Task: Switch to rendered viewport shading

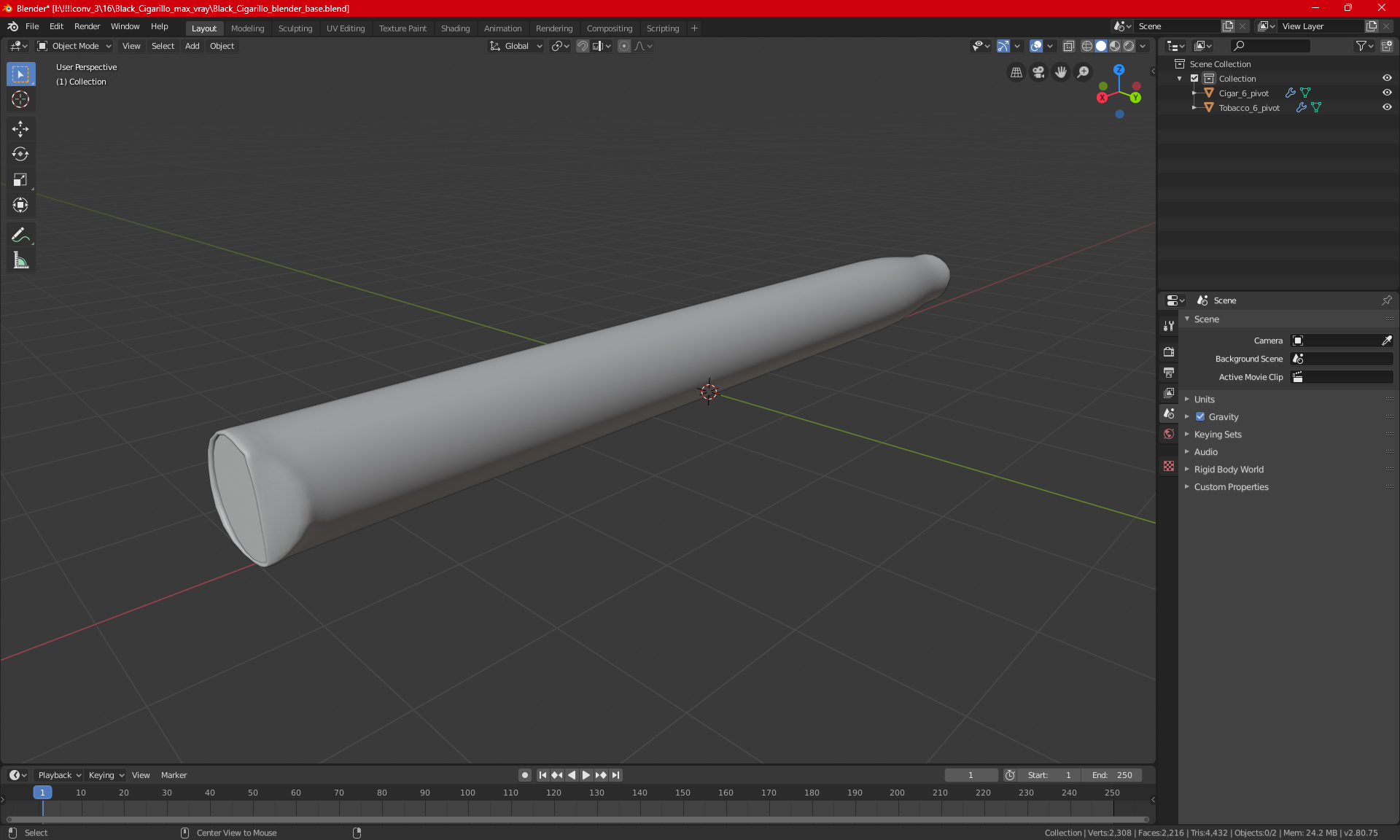Action: 1129,46
